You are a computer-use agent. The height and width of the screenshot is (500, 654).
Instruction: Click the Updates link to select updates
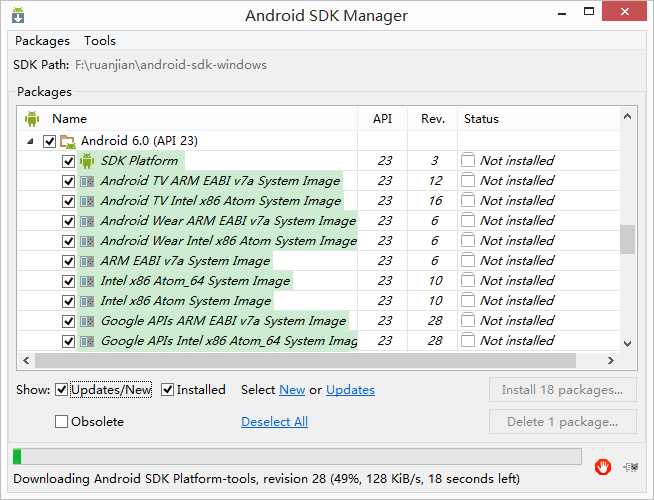click(x=350, y=390)
